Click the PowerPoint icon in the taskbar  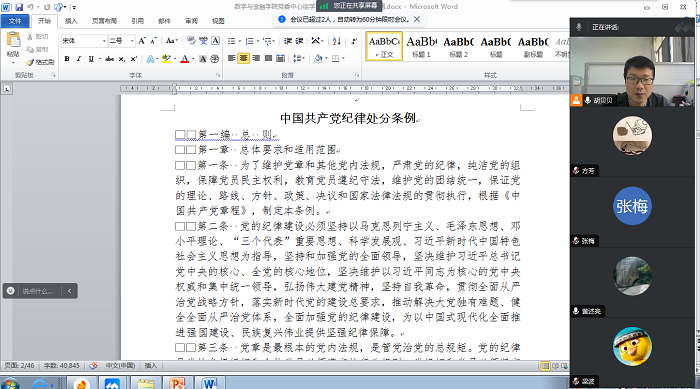click(177, 383)
